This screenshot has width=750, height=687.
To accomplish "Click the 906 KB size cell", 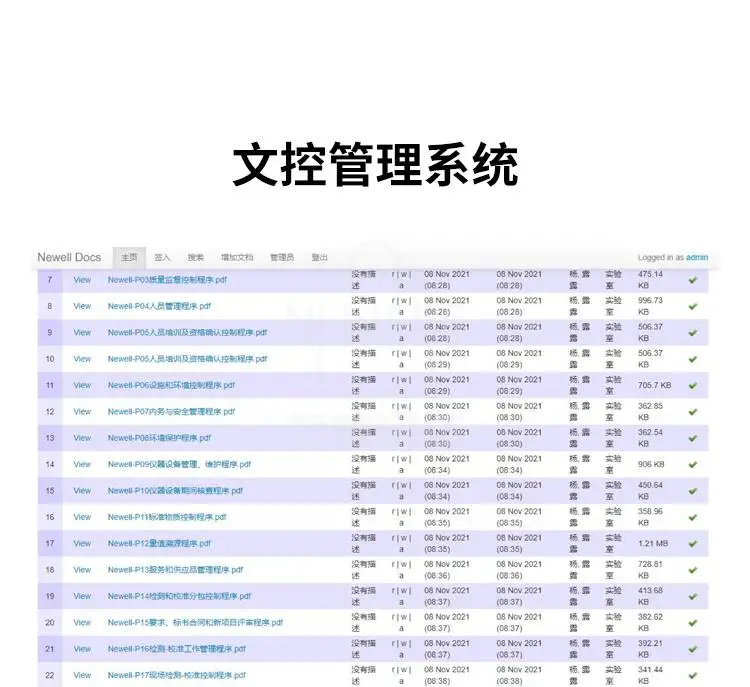I will [x=651, y=465].
